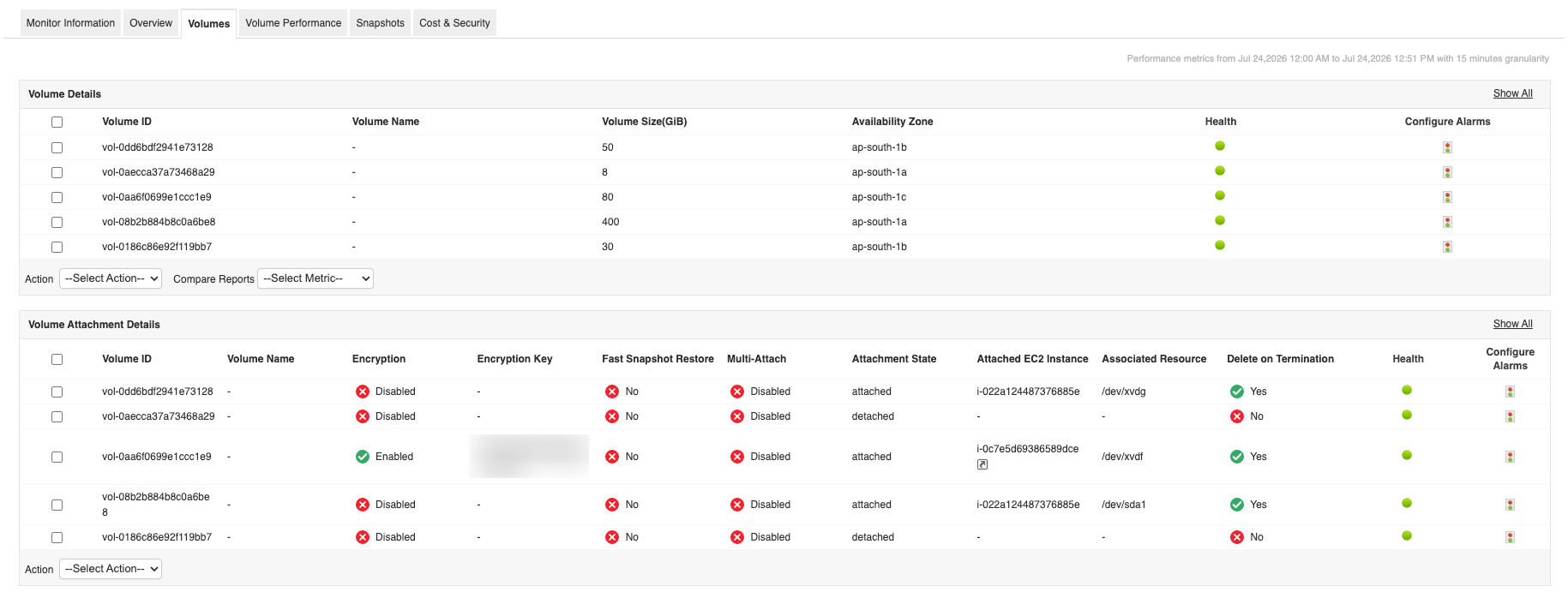Click i-022a124487376885e in /dev/xvdg row
The image size is (1568, 598).
[1028, 392]
